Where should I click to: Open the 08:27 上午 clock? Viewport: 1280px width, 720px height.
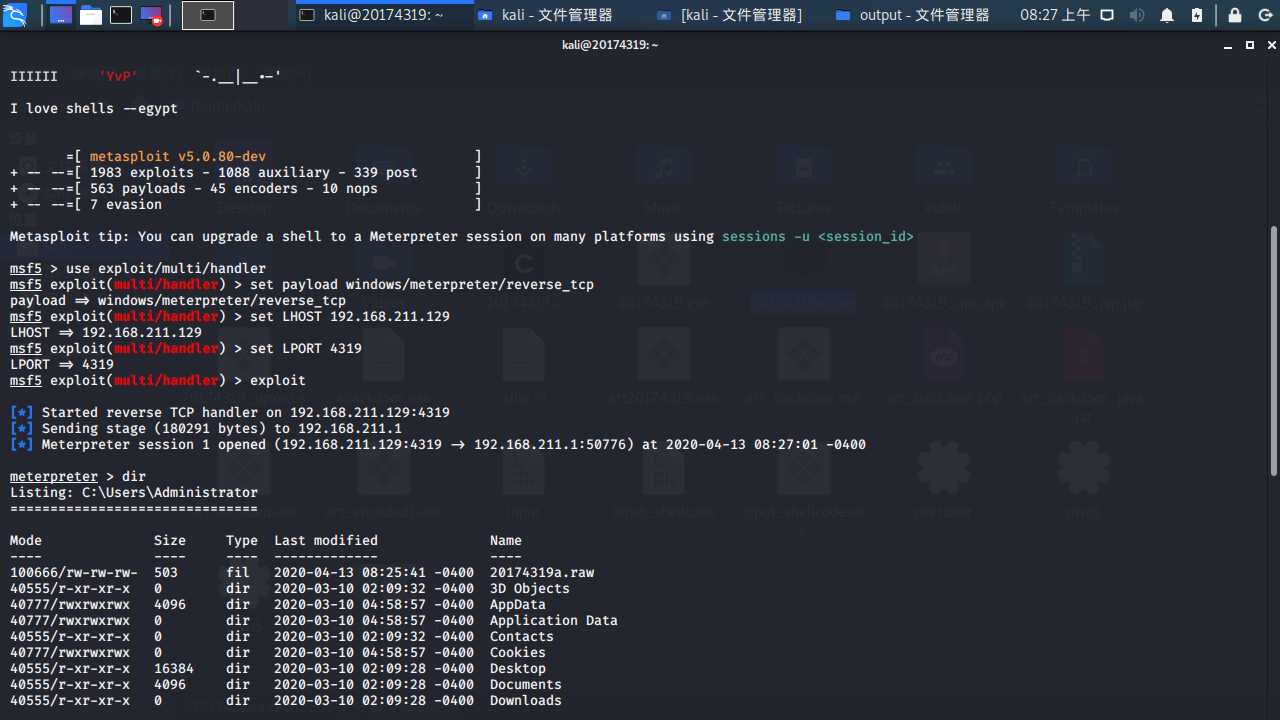point(1055,15)
